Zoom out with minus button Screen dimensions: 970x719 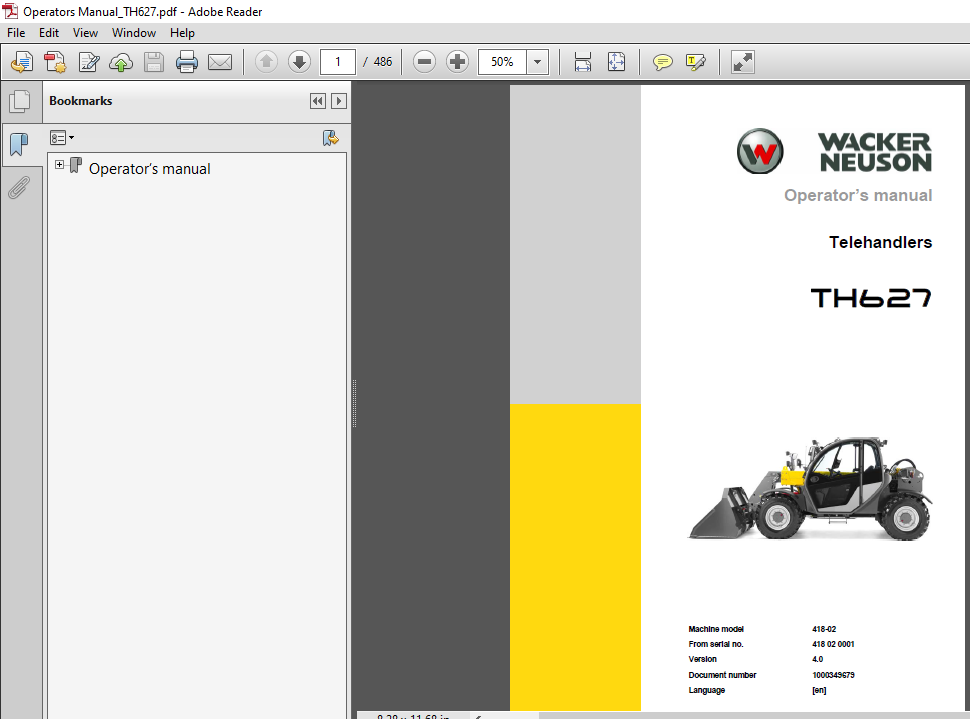[424, 62]
